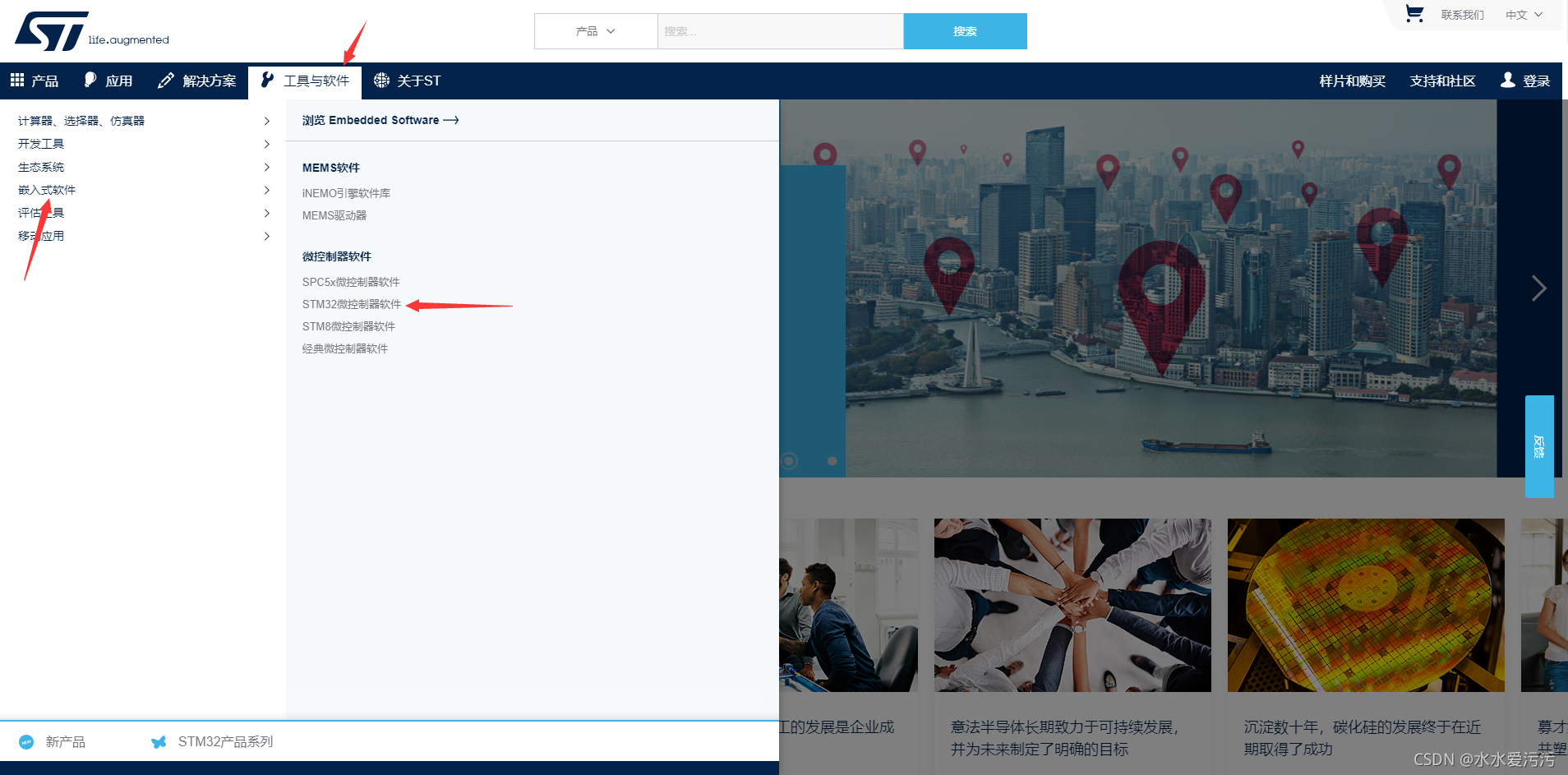Select 嵌入式软件 menu entry
The width and height of the screenshot is (1568, 775).
47,190
